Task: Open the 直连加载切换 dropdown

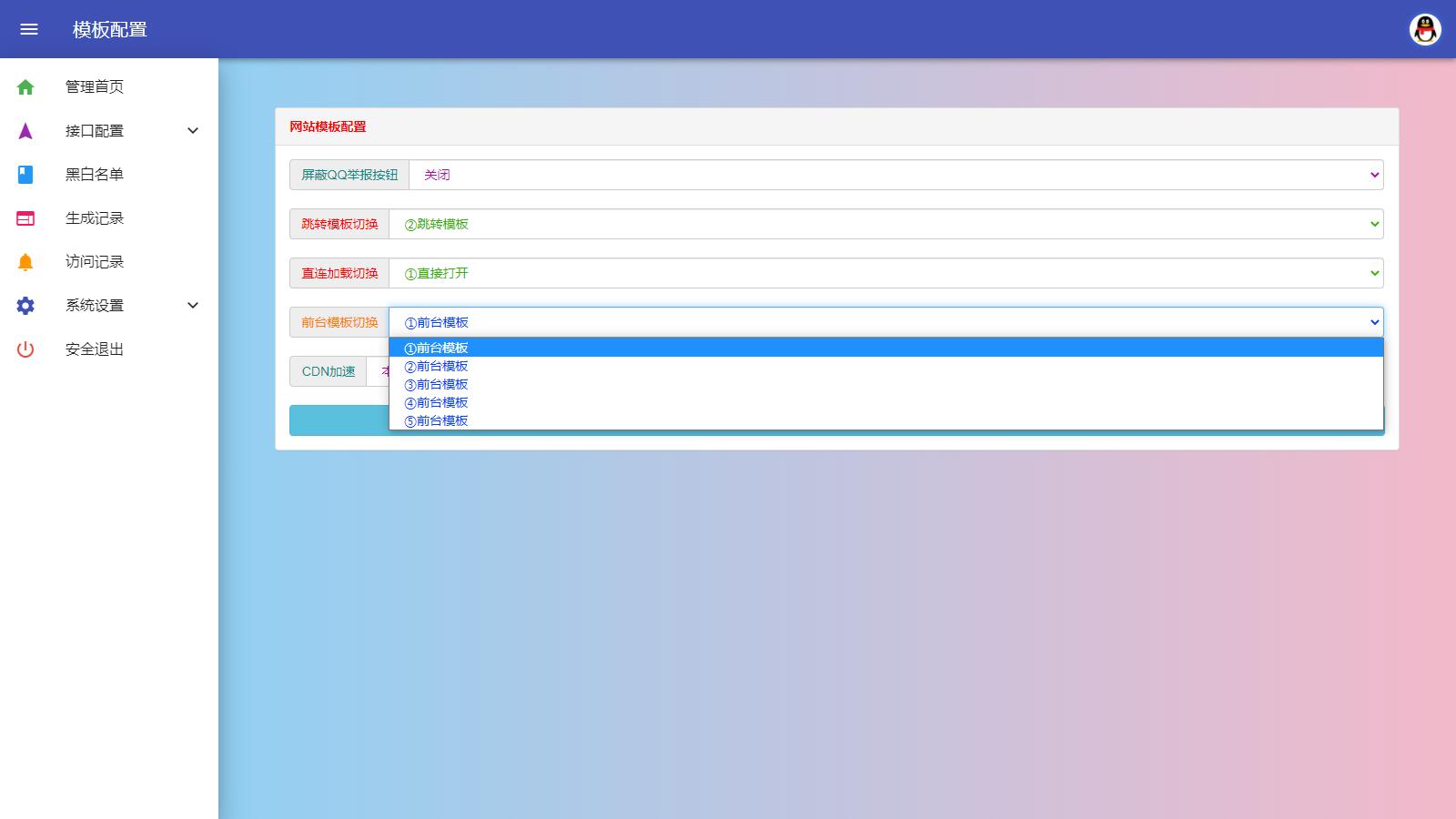Action: [885, 273]
